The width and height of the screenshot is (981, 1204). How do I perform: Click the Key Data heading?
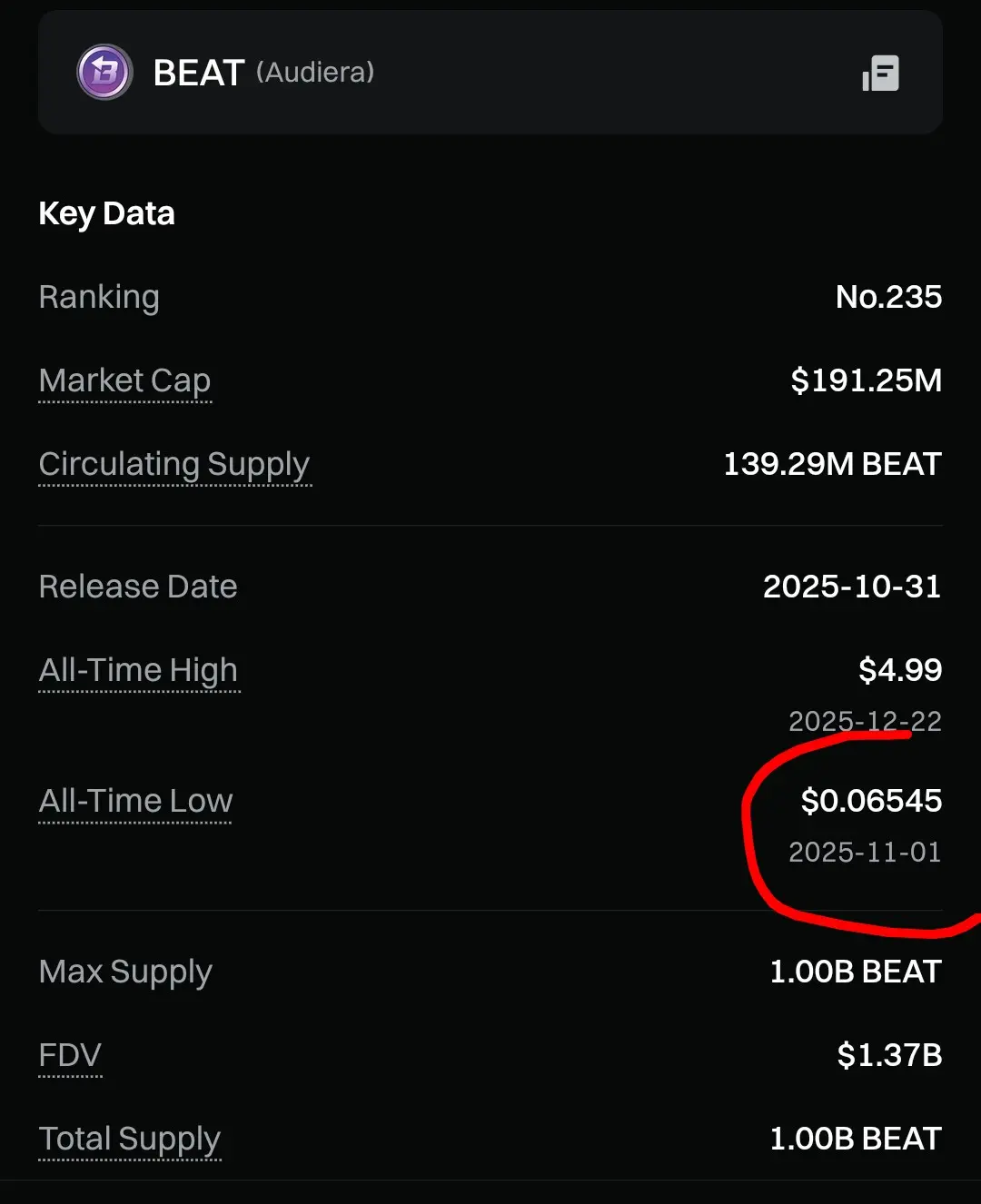106,214
